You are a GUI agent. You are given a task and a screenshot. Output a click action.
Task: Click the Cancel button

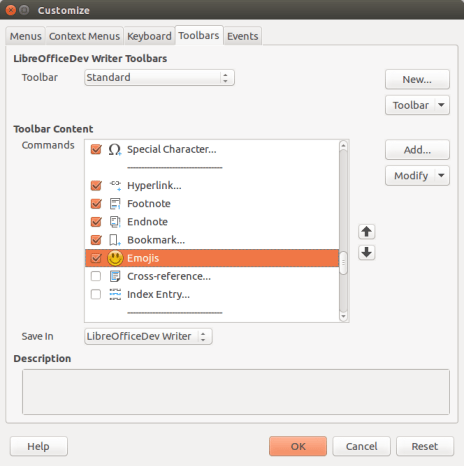(x=361, y=446)
